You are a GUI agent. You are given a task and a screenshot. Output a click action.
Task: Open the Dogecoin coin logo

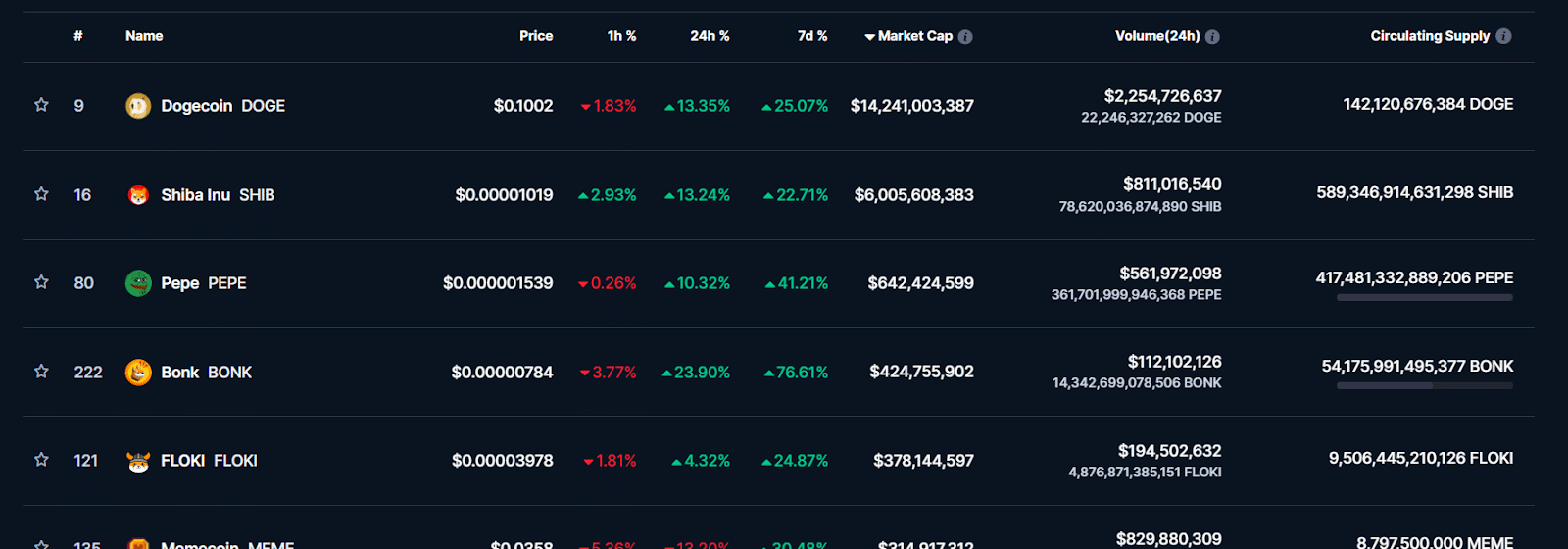pyautogui.click(x=138, y=106)
